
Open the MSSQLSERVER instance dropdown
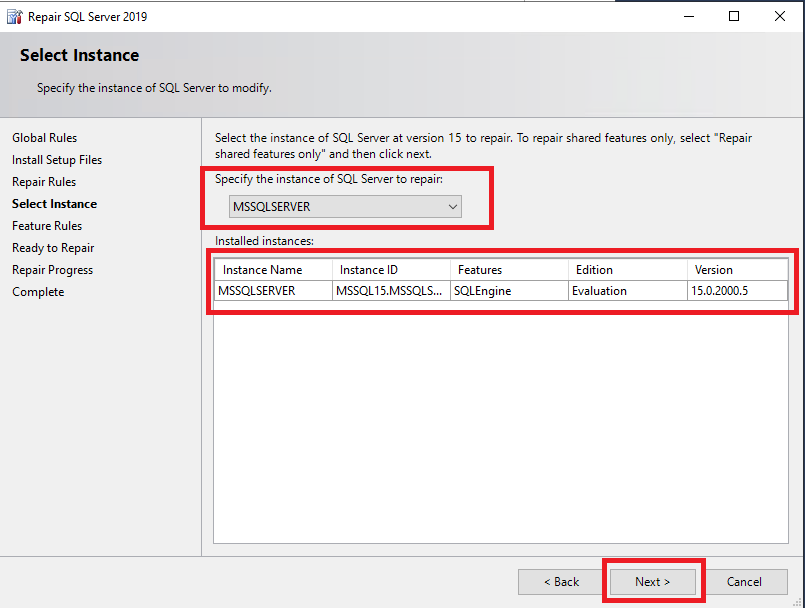pos(345,206)
